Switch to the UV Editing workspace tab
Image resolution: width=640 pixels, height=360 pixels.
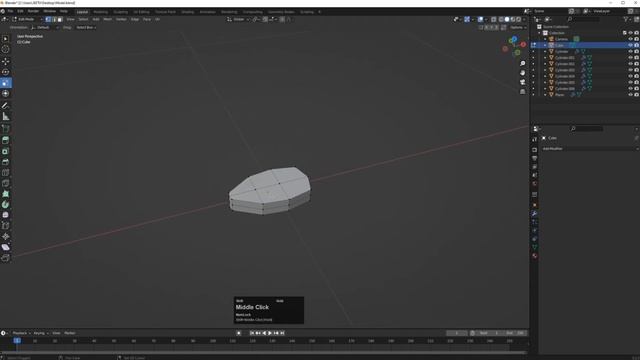tap(141, 12)
